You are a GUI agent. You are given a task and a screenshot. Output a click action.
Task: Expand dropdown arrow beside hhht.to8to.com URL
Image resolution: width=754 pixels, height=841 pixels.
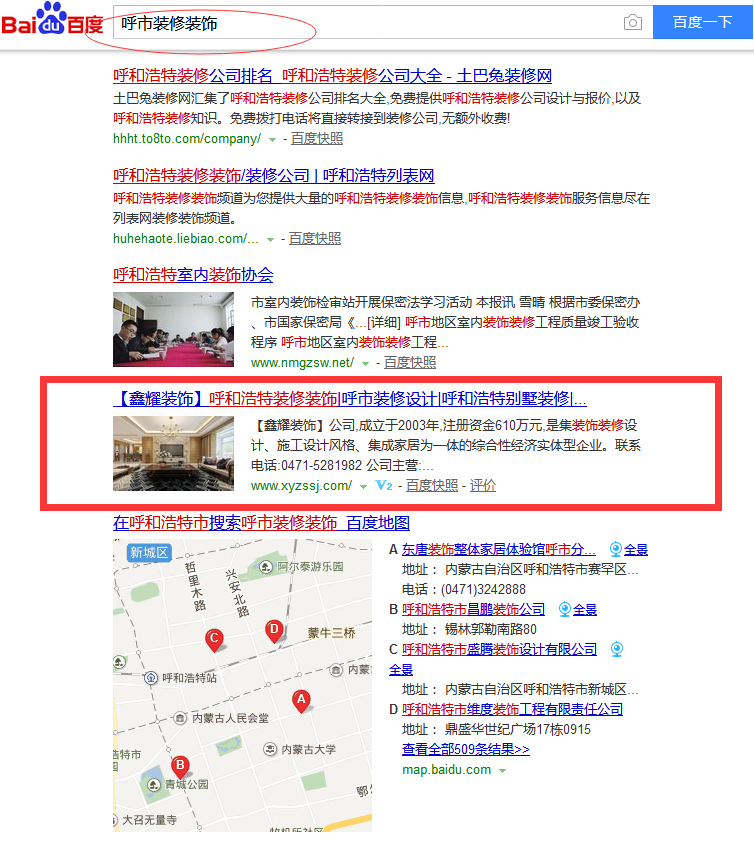tap(272, 139)
